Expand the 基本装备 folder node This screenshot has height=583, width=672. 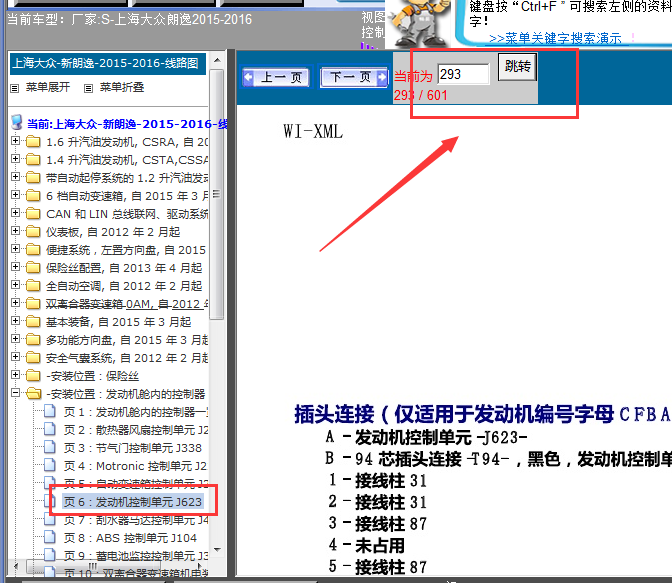[15, 321]
